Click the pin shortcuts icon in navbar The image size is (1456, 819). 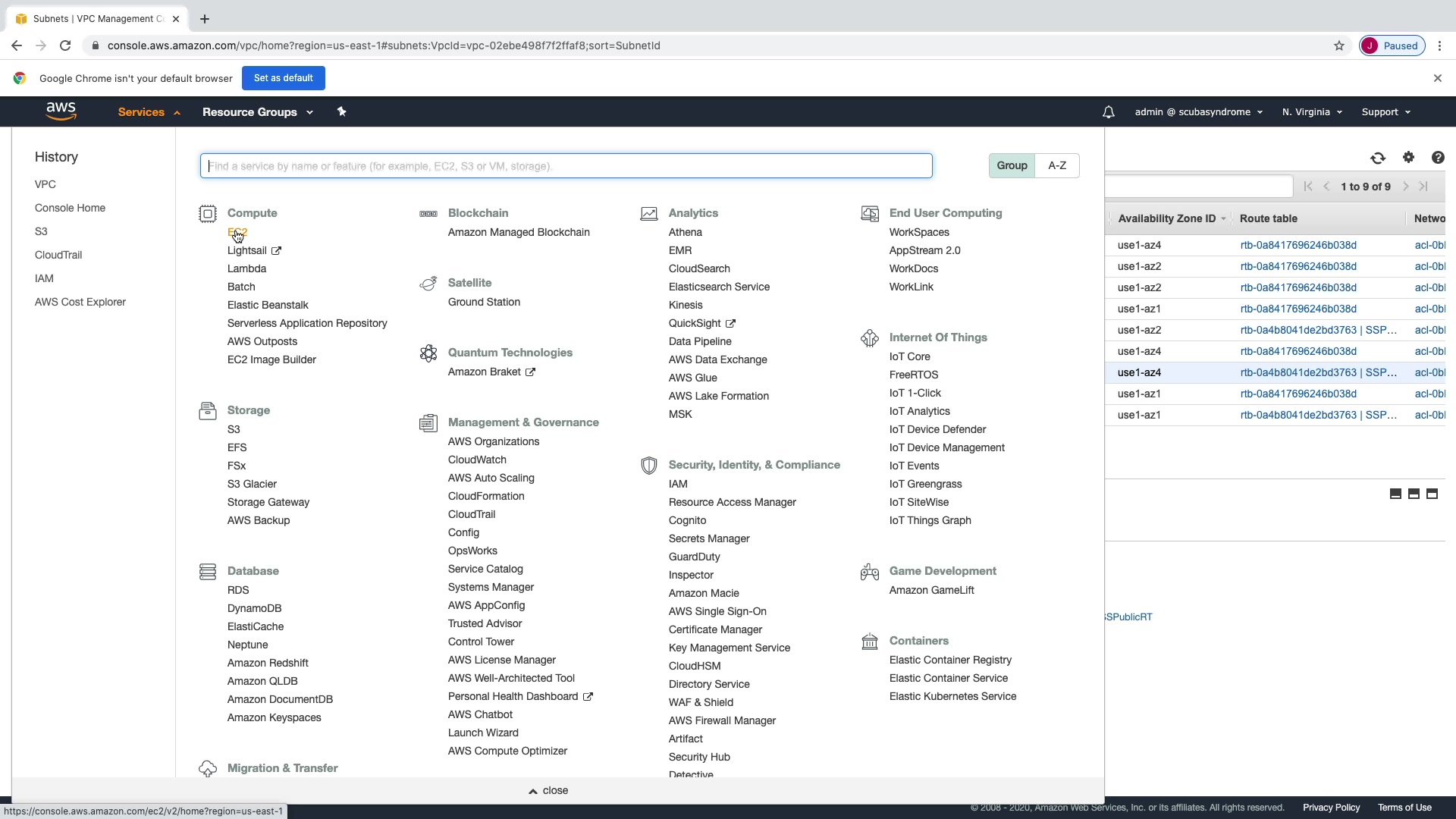click(341, 111)
